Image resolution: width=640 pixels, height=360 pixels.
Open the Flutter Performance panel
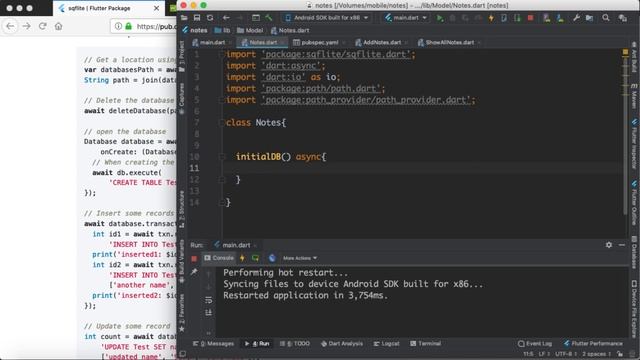593,344
